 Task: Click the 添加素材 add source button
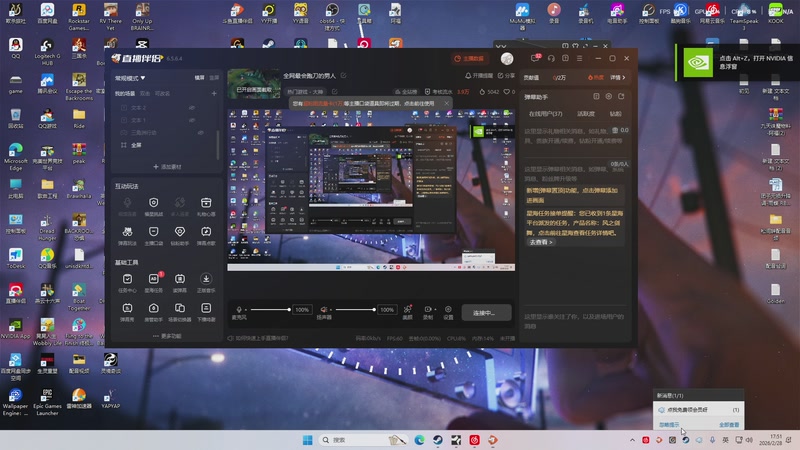[167, 166]
